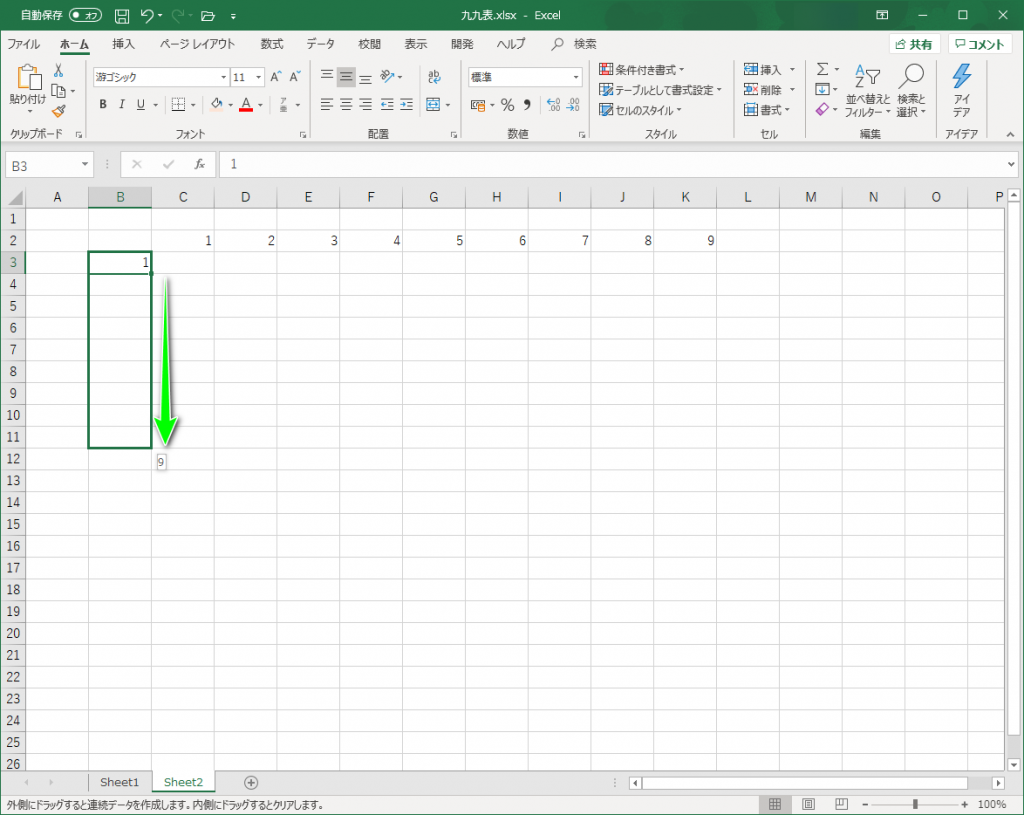This screenshot has height=815, width=1024.
Task: Click the Insert Function fx icon
Action: [x=199, y=164]
